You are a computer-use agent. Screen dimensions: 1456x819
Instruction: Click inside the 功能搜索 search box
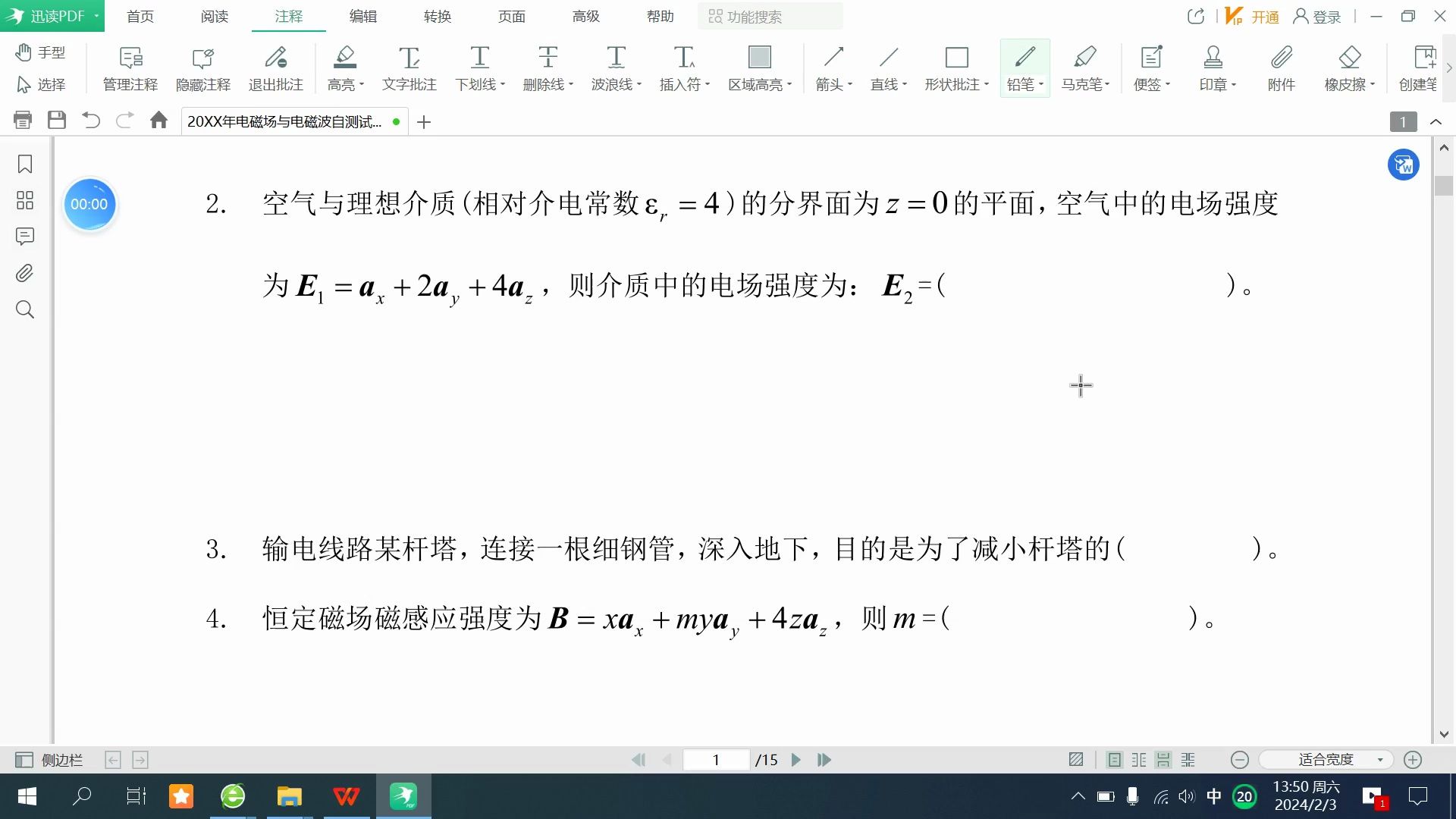coord(770,17)
